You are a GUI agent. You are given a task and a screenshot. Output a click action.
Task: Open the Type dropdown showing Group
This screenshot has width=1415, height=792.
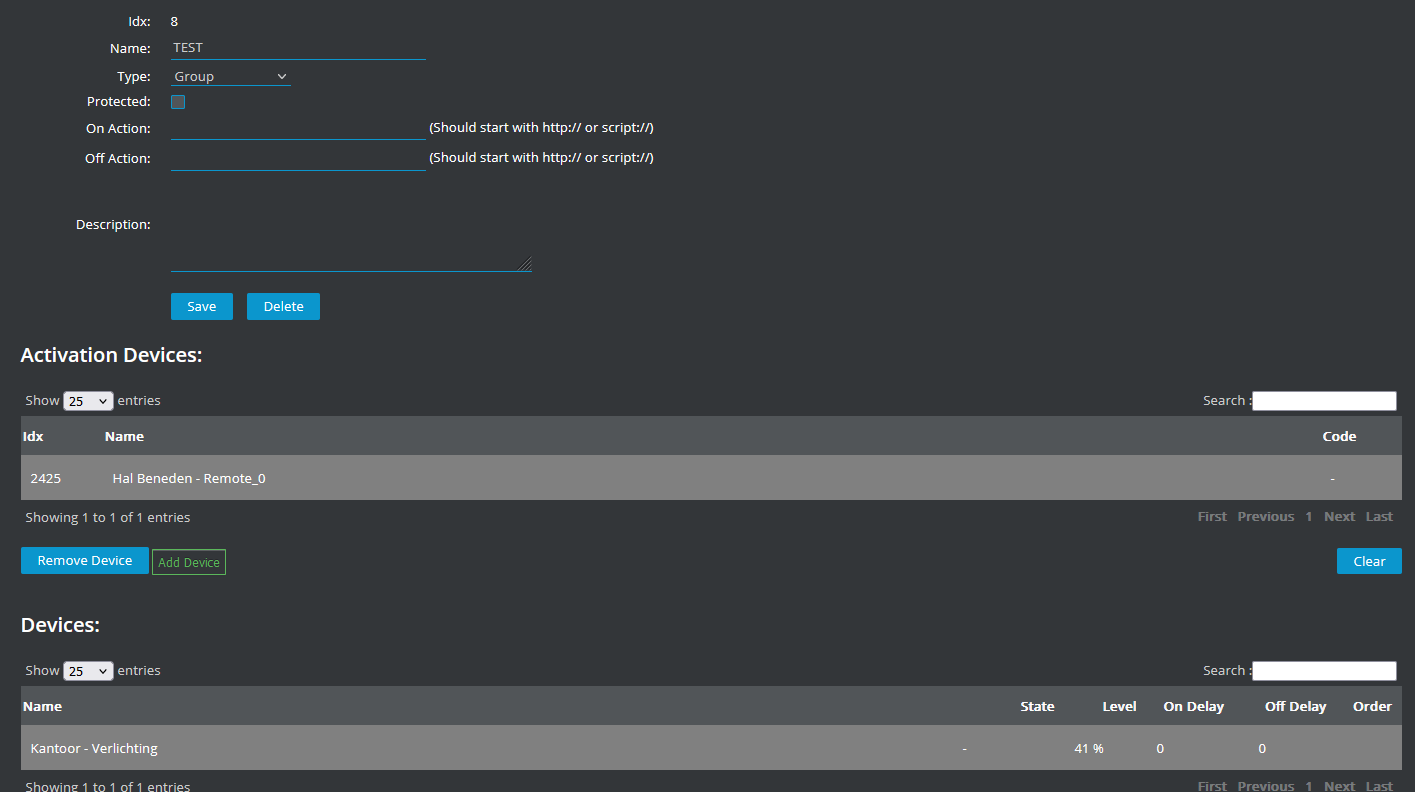[x=230, y=75]
